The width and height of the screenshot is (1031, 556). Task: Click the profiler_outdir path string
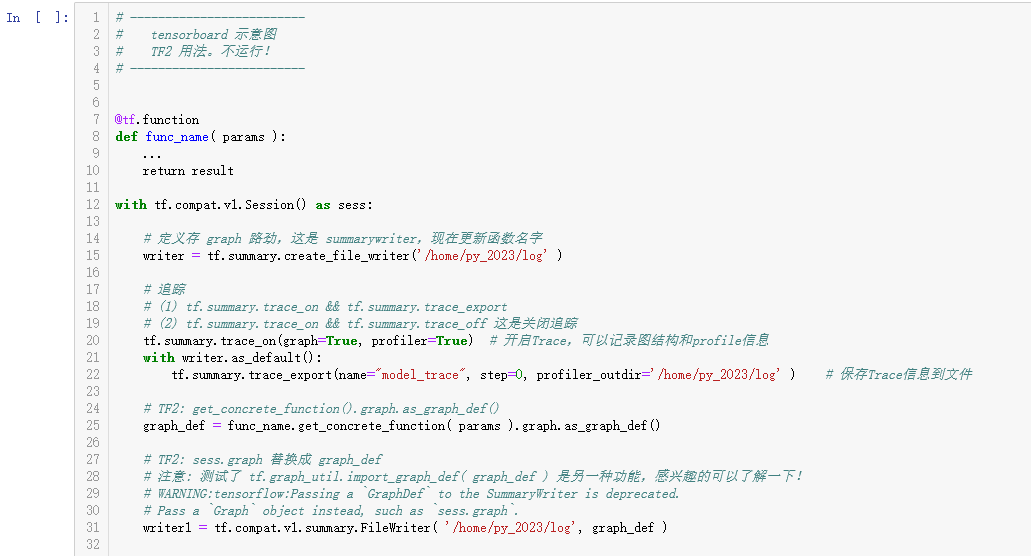[x=716, y=375]
